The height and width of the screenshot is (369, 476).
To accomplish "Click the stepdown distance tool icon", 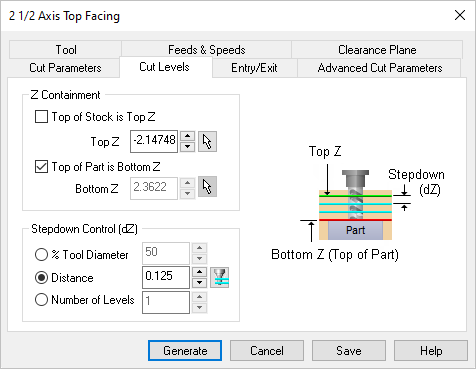I will point(220,277).
